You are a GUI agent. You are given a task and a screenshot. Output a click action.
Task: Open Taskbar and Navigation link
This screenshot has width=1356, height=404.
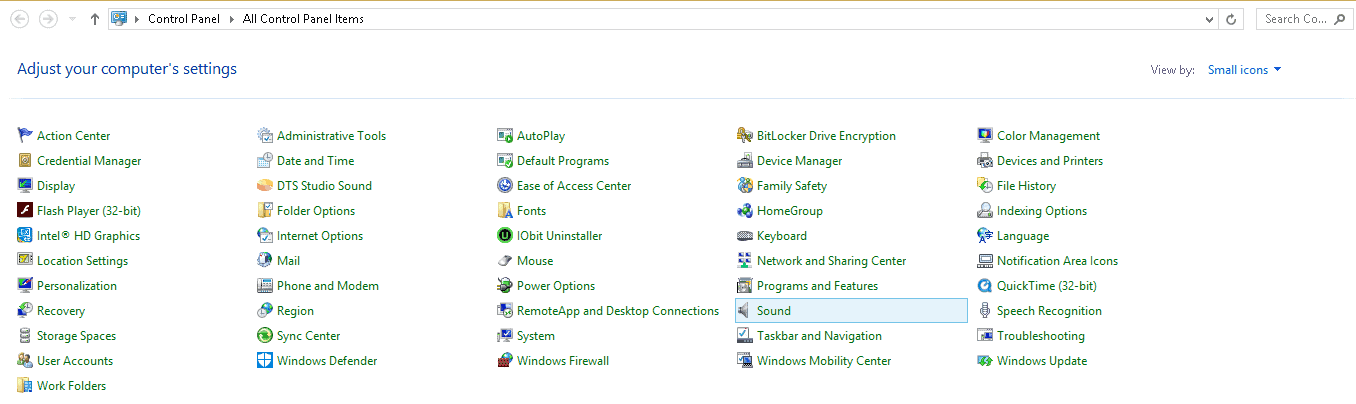coord(819,336)
